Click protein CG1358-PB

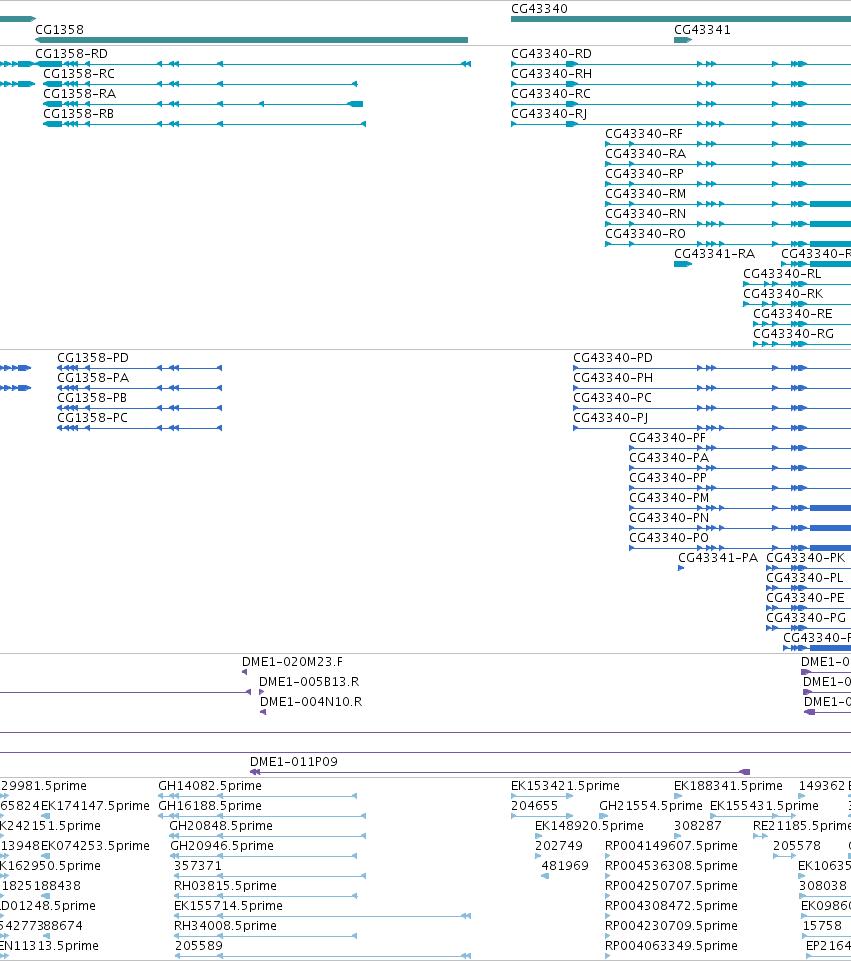click(x=92, y=397)
